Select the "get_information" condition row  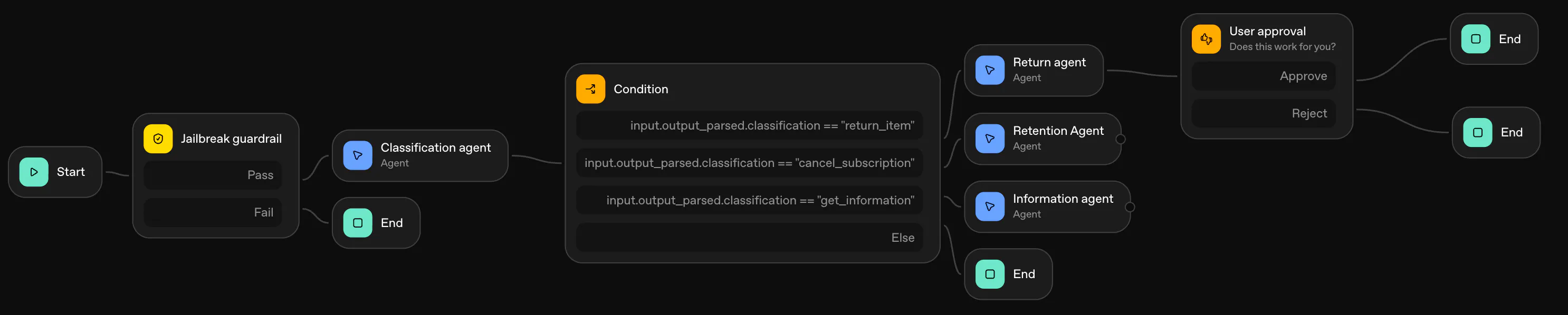coord(749,200)
